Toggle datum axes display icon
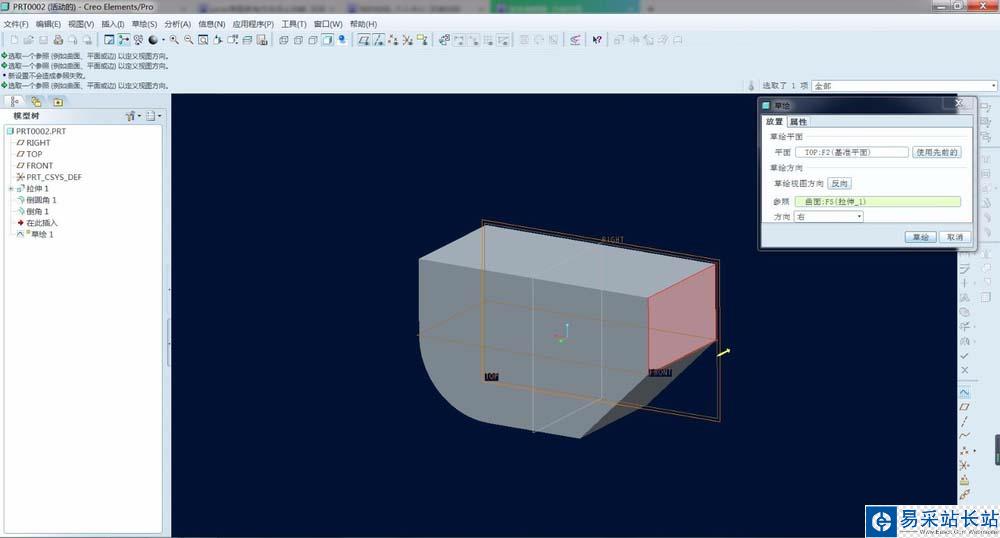The image size is (1000, 538). coord(379,40)
